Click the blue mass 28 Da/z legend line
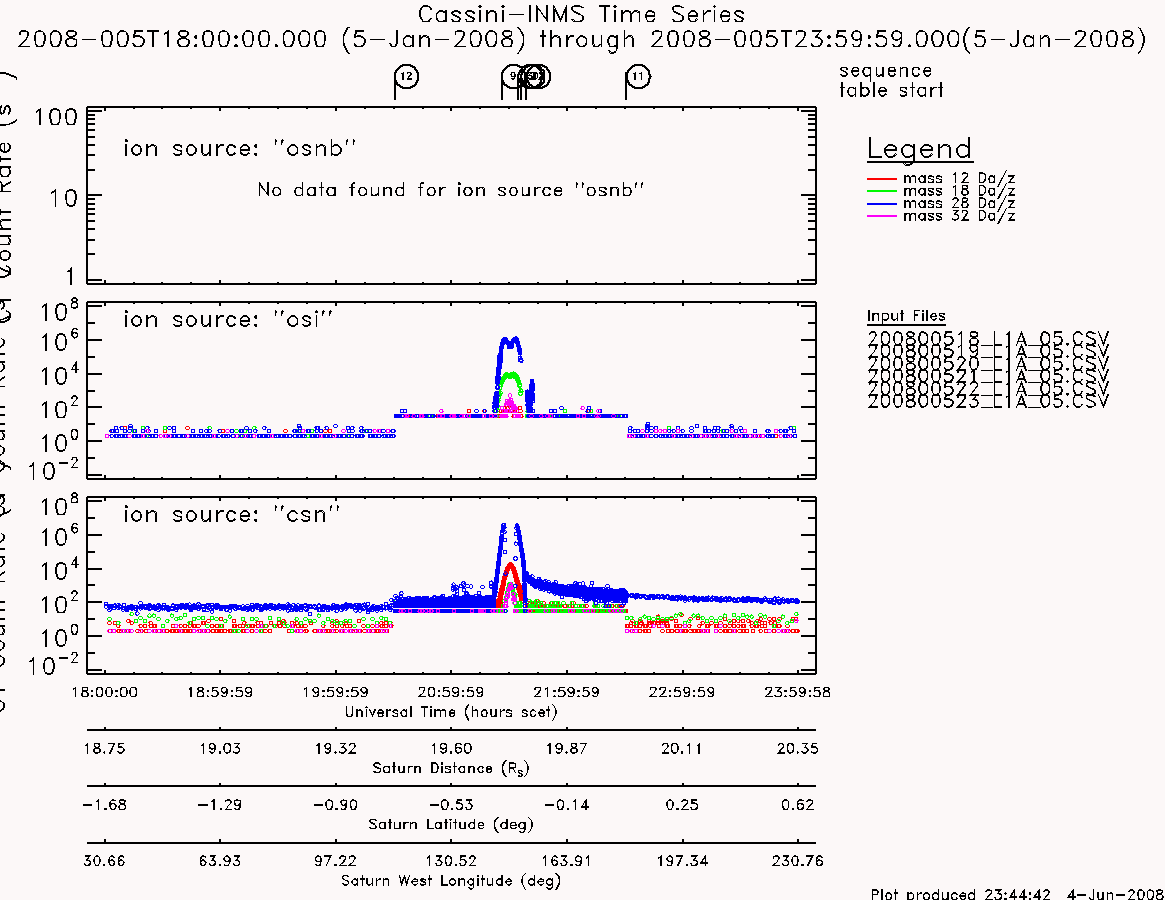The height and width of the screenshot is (900, 1165). click(882, 204)
